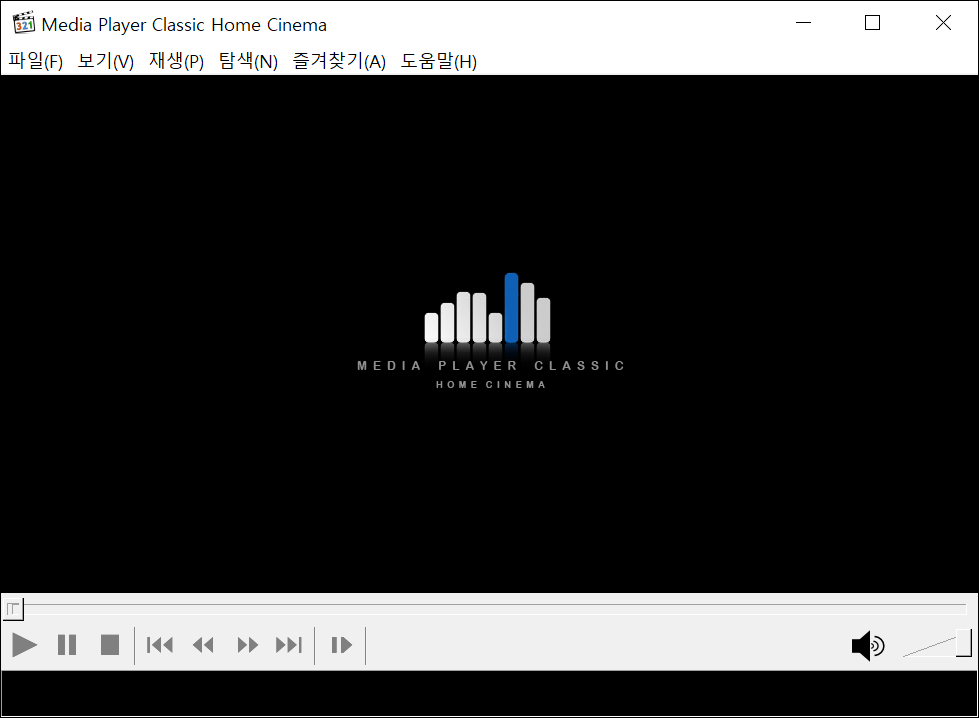Skip to the next file
Viewport: 979px width, 718px height.
pos(289,645)
